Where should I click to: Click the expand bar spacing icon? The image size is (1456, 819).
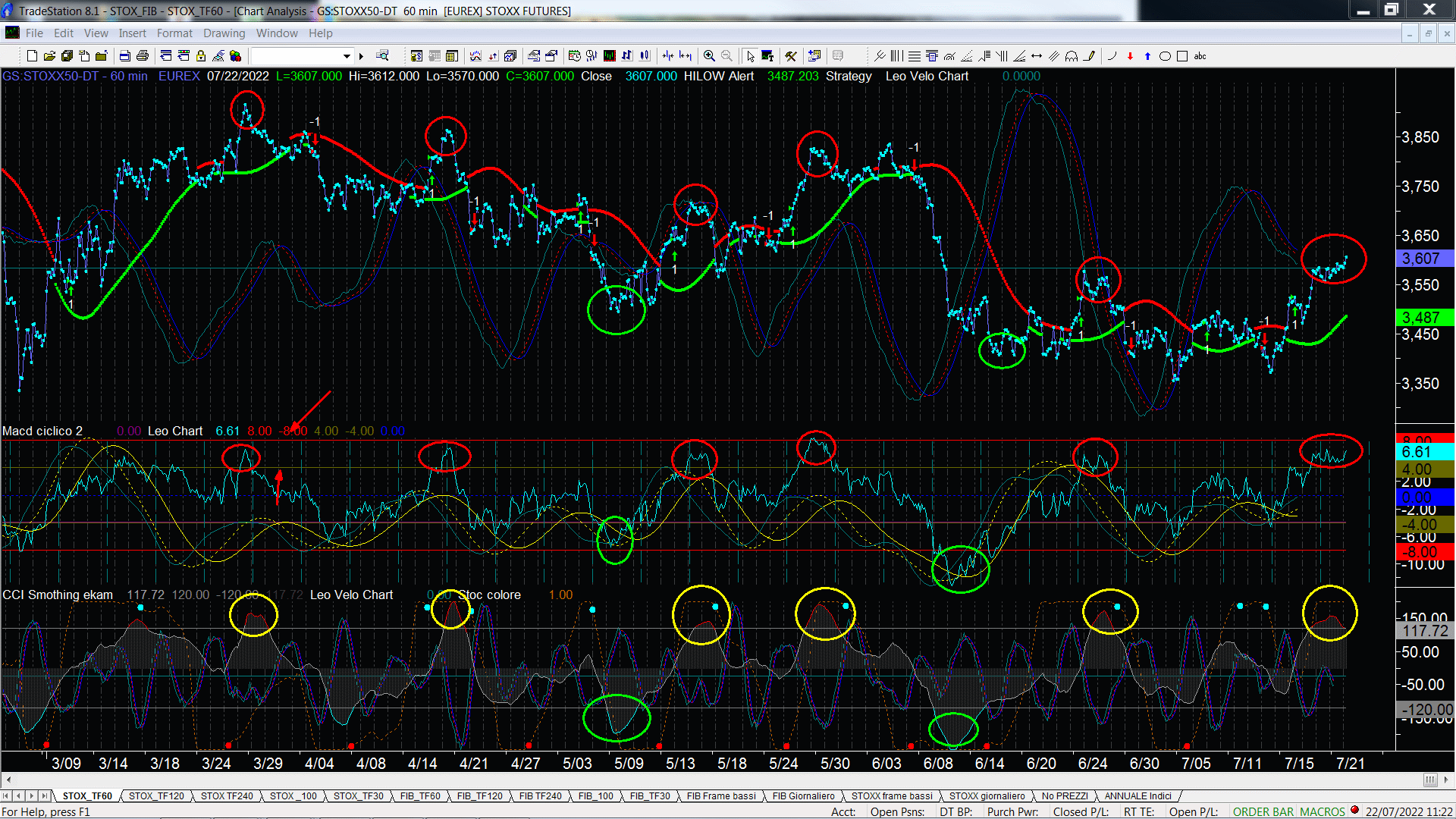(686, 56)
